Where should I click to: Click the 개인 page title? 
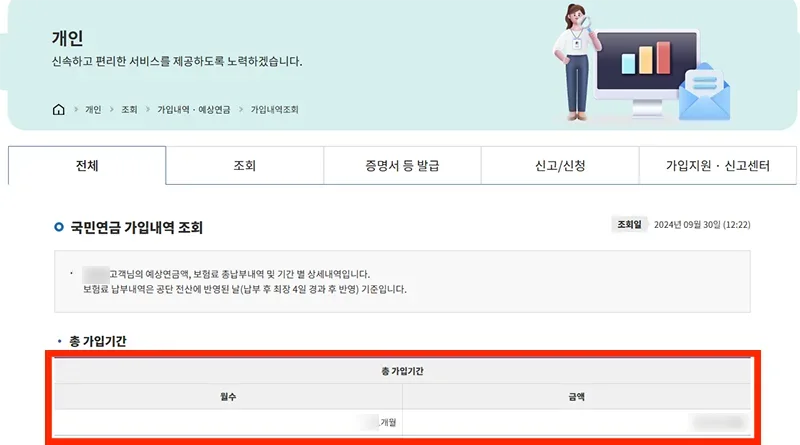coord(67,38)
